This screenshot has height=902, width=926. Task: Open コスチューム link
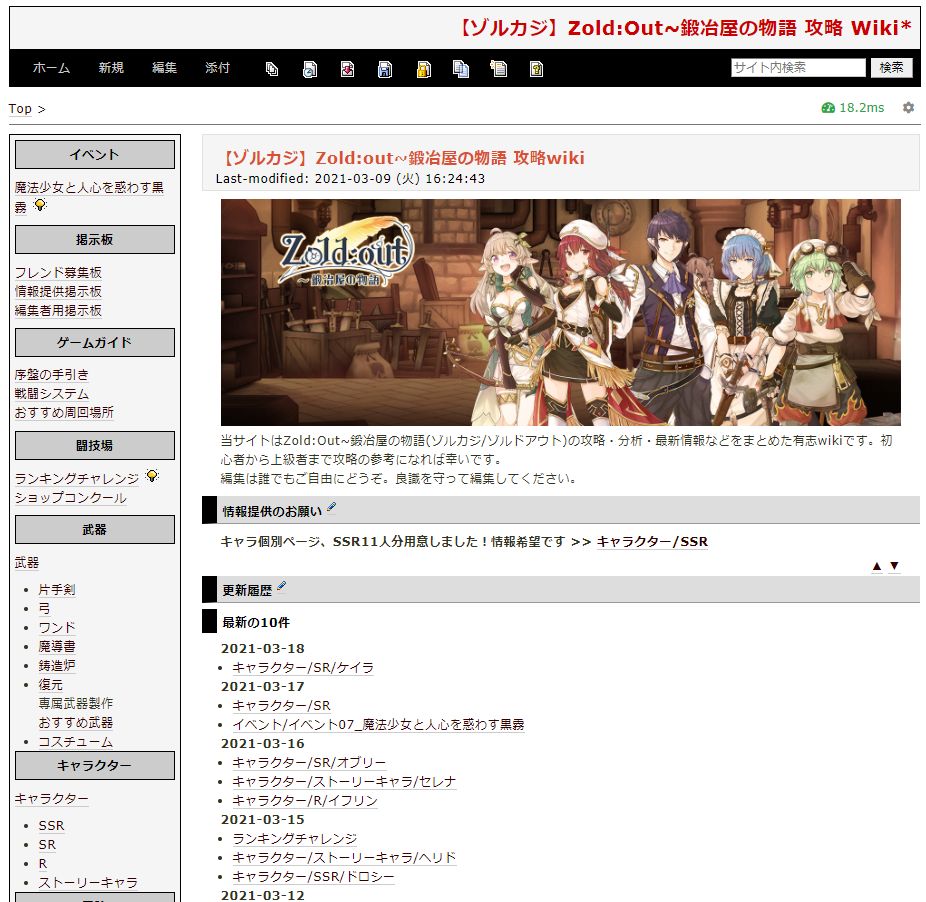point(76,741)
